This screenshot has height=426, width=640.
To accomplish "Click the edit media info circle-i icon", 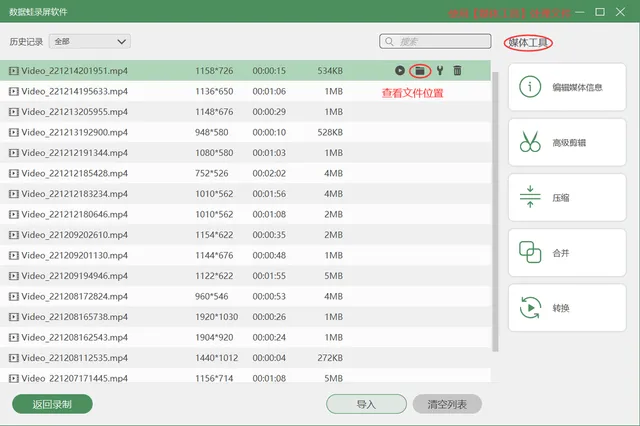I will point(530,87).
